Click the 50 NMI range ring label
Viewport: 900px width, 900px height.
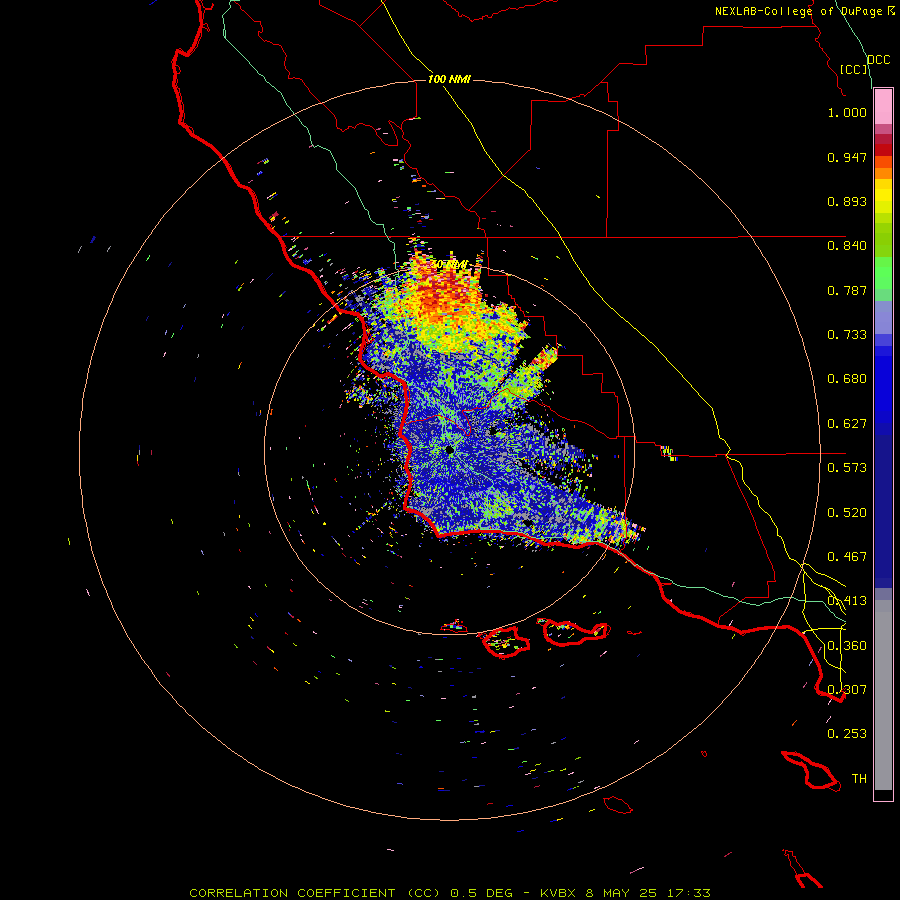[448, 265]
